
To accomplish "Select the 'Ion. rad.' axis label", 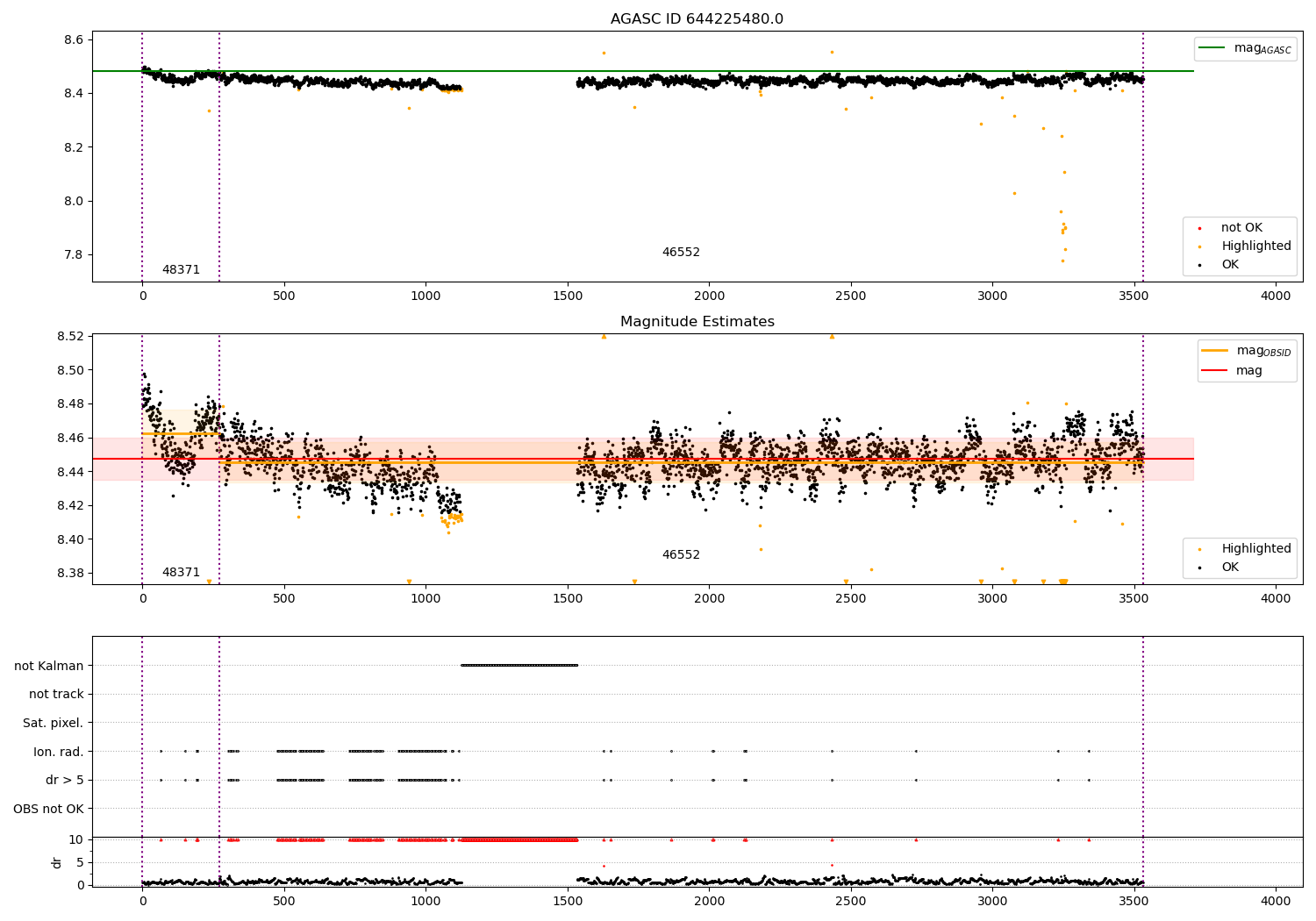I will click(x=59, y=752).
